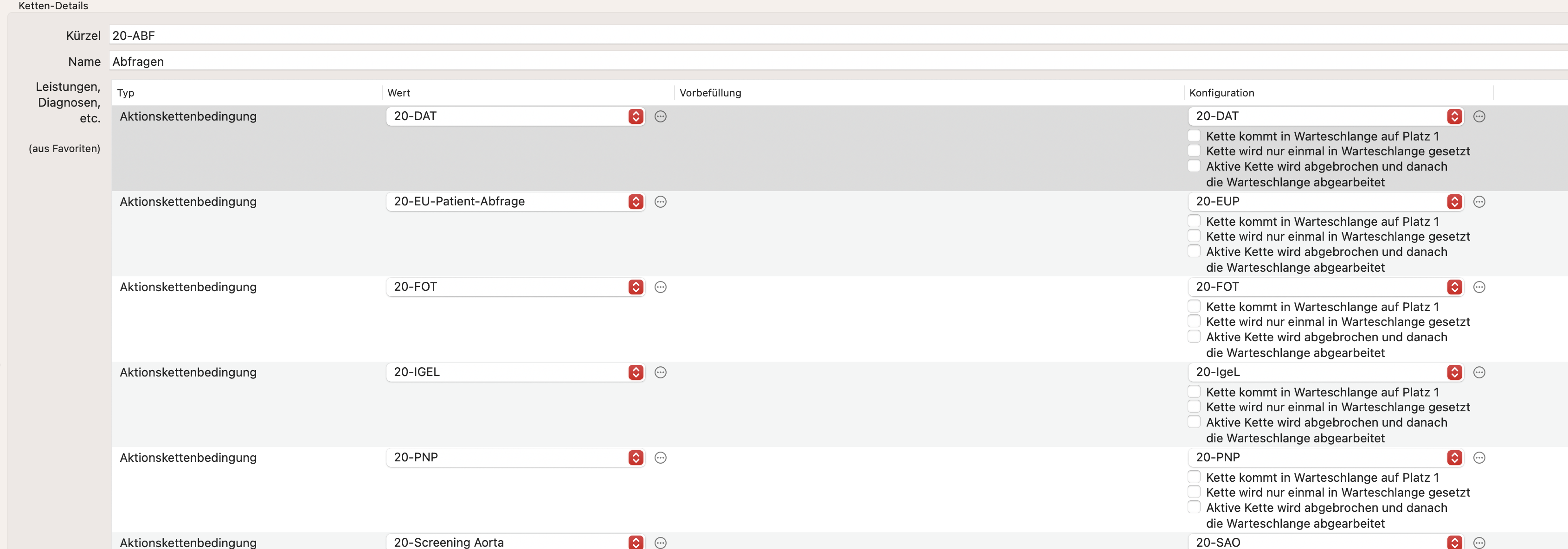Click into the Kürzel field containing 20-ABF

[838, 35]
